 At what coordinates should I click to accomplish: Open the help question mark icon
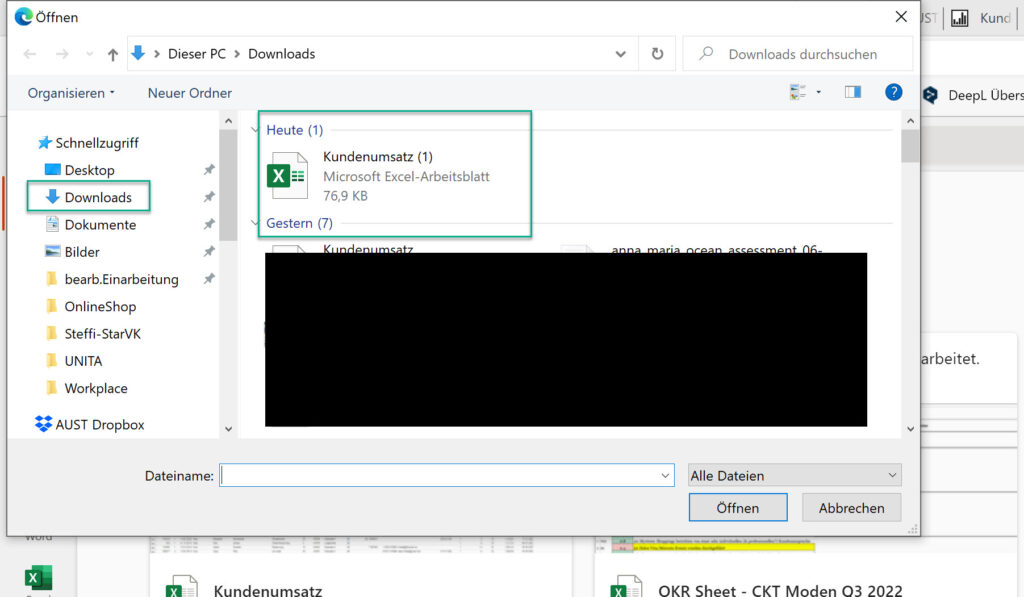tap(894, 92)
